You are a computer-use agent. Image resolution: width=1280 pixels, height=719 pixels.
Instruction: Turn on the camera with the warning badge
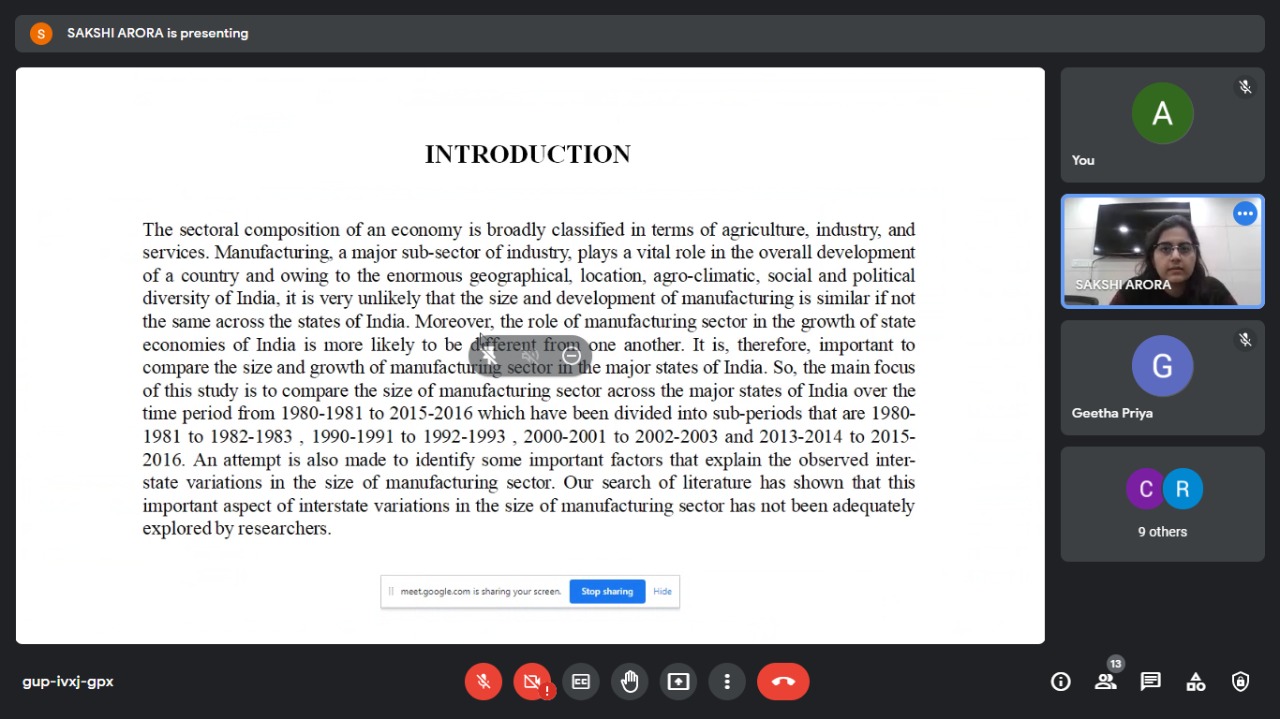point(532,681)
